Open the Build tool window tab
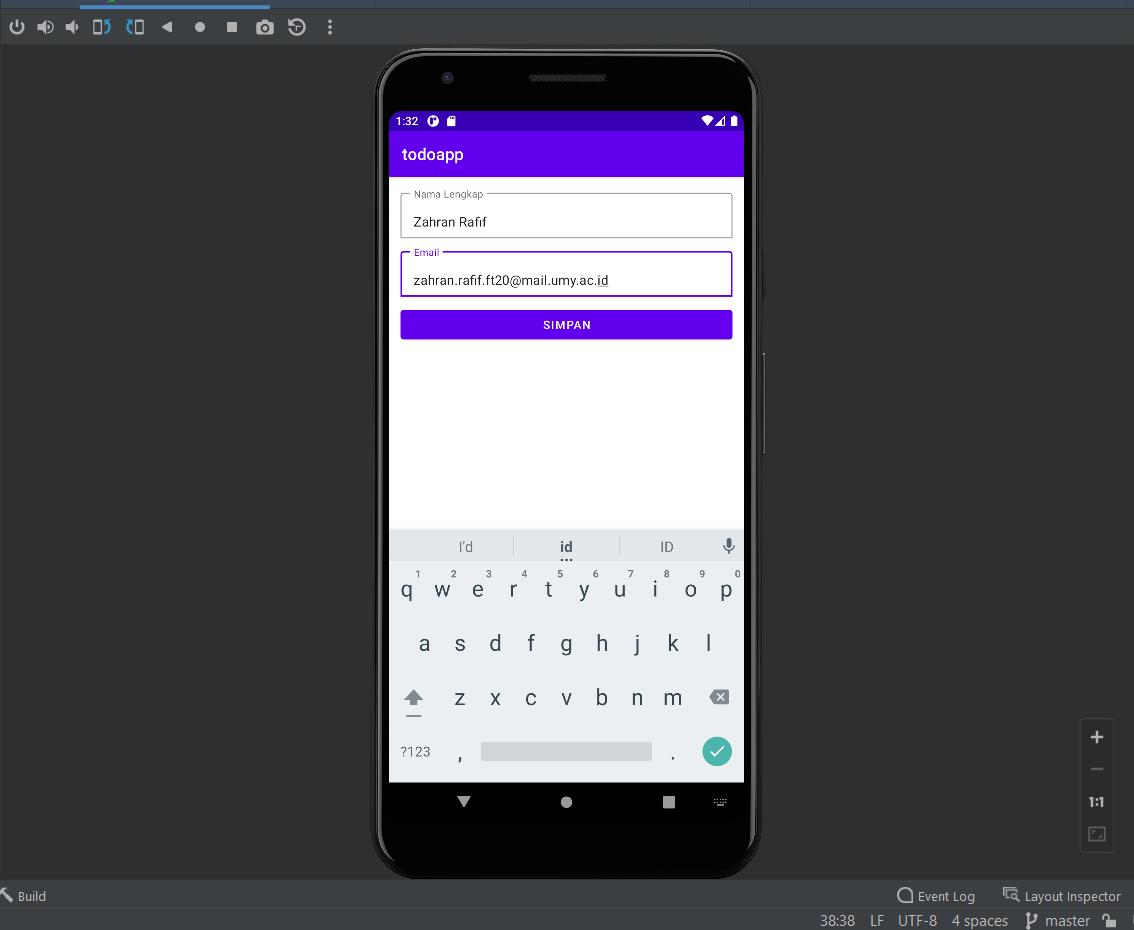Screen dimensions: 1134x930 [x=24, y=896]
